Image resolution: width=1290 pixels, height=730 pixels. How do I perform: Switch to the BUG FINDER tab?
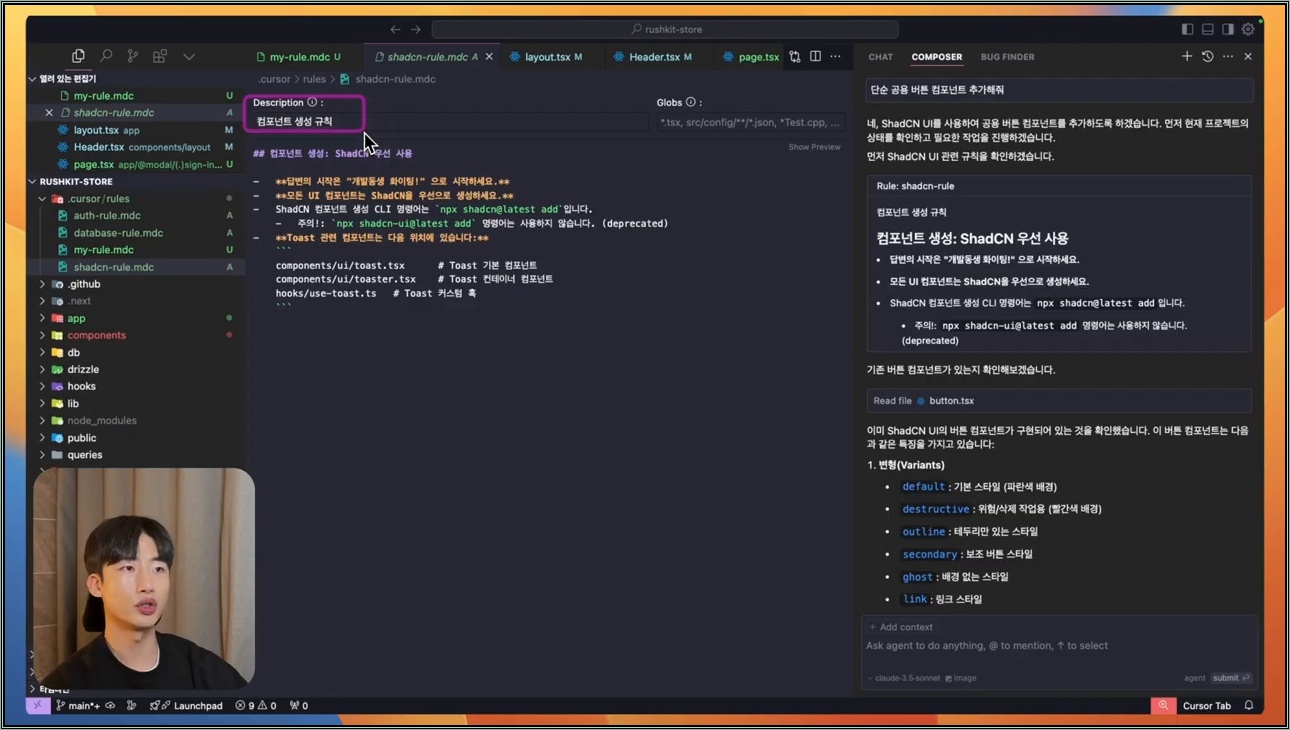(1007, 57)
